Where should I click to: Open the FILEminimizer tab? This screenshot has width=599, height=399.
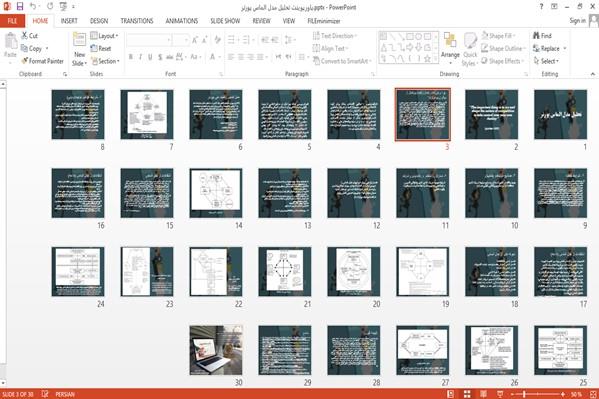(x=324, y=21)
